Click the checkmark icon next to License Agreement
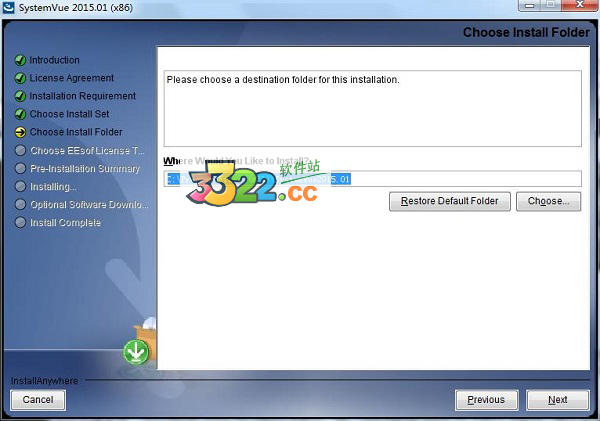600x421 pixels. click(20, 78)
